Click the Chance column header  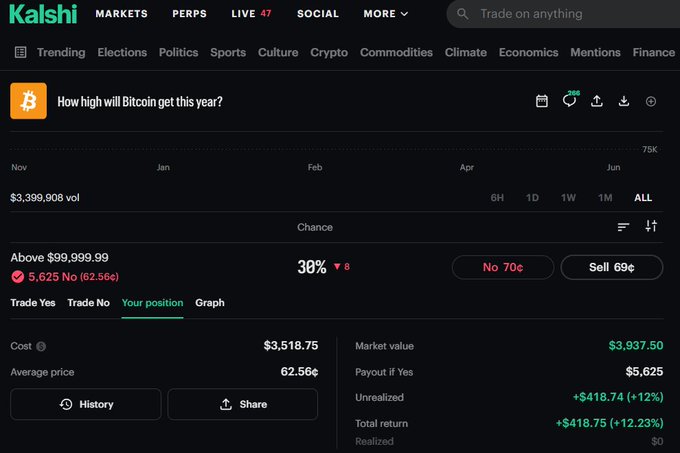point(315,227)
